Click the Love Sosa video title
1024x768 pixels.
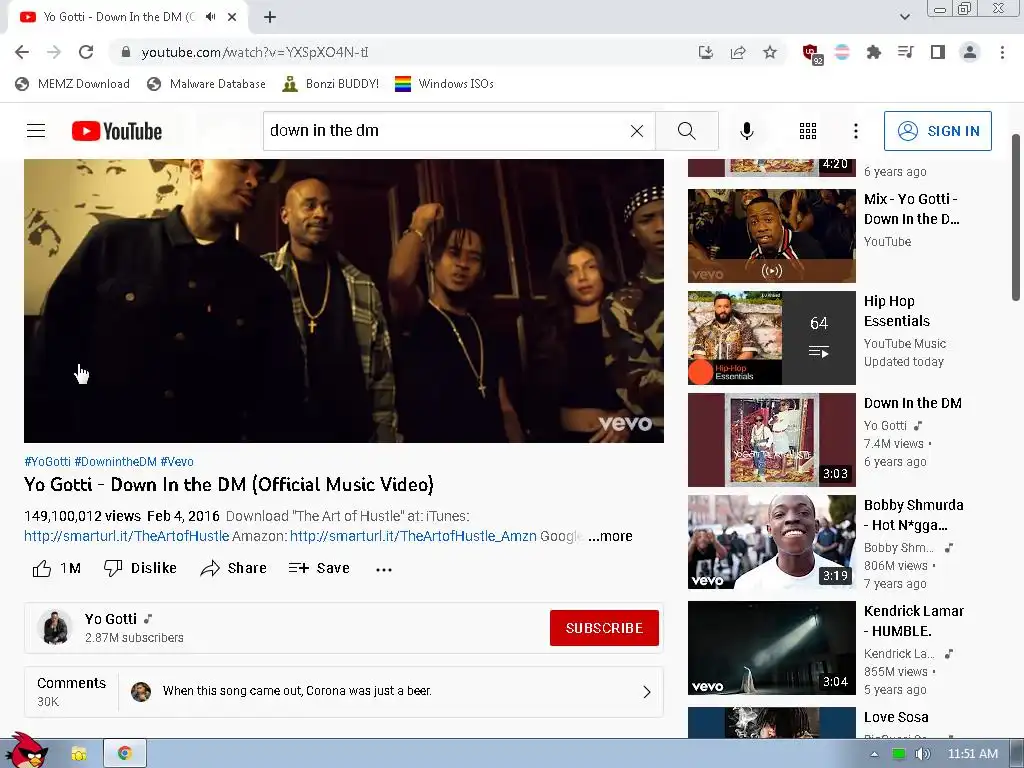[x=896, y=717]
